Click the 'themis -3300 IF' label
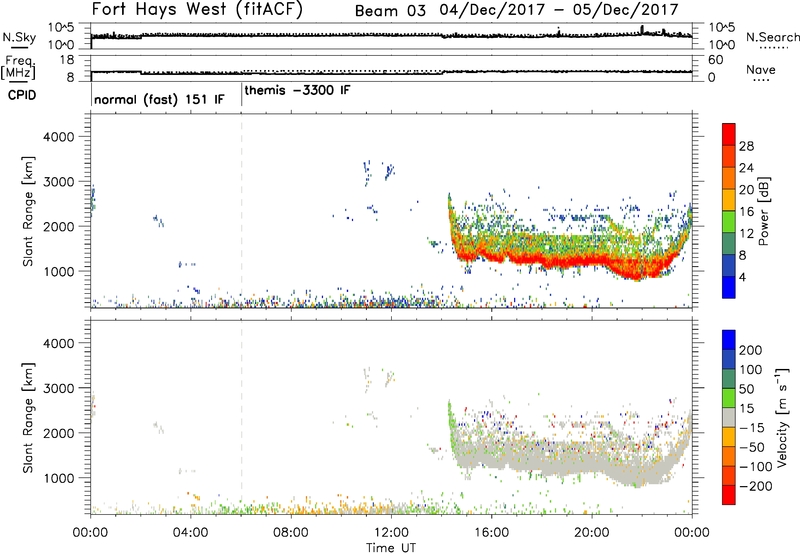 tap(297, 90)
